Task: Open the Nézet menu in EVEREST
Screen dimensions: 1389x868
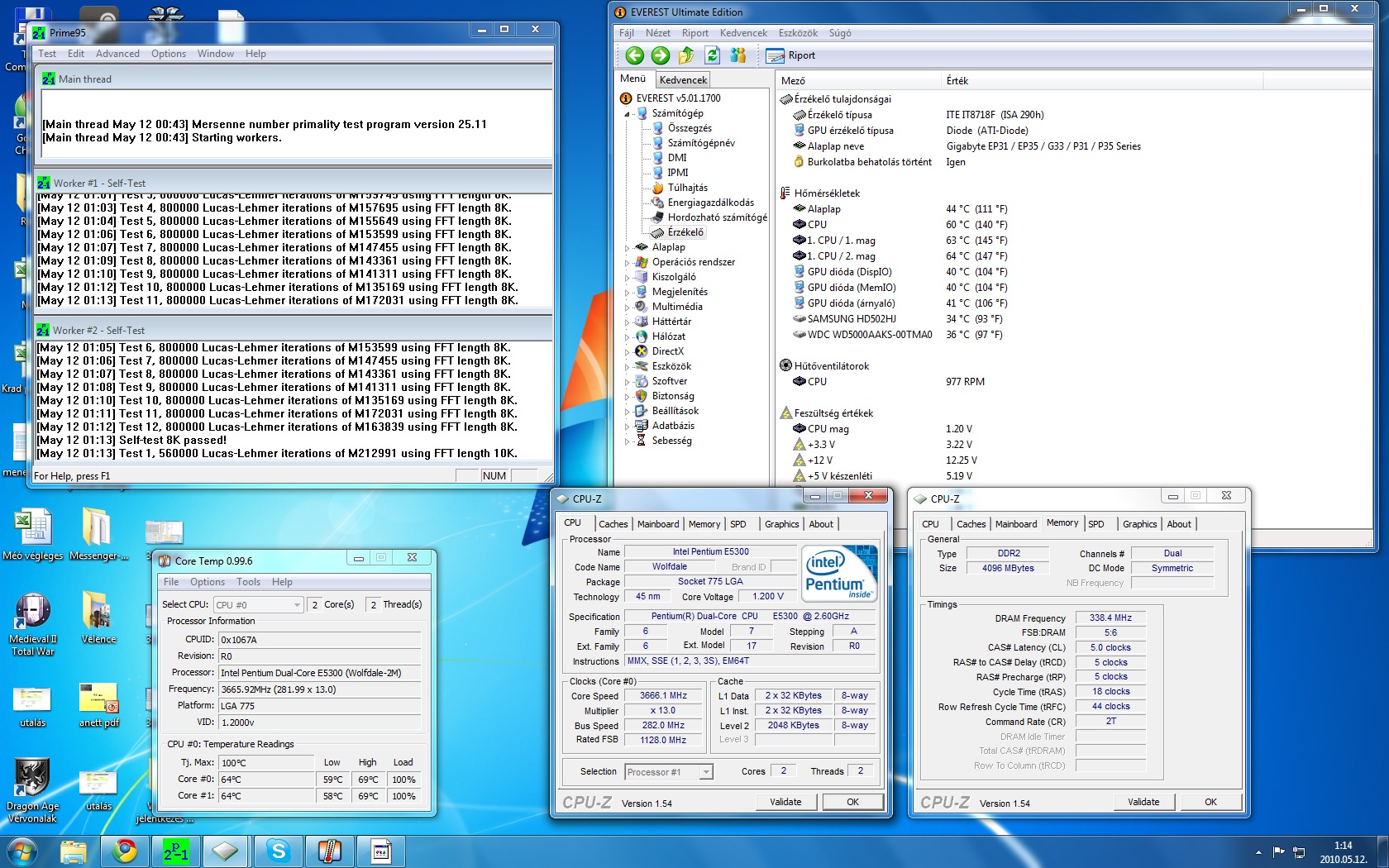Action: point(658,33)
